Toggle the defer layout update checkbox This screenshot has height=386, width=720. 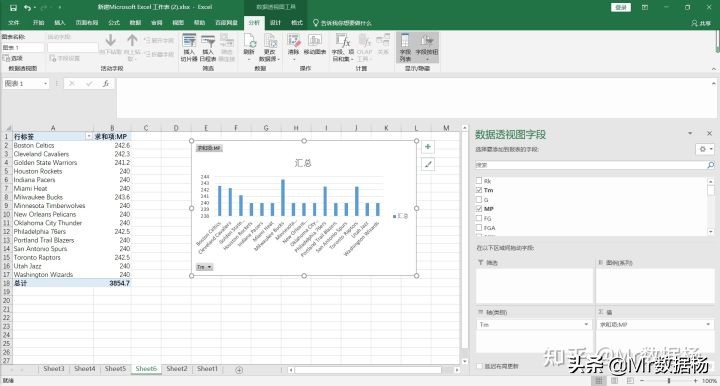(479, 366)
